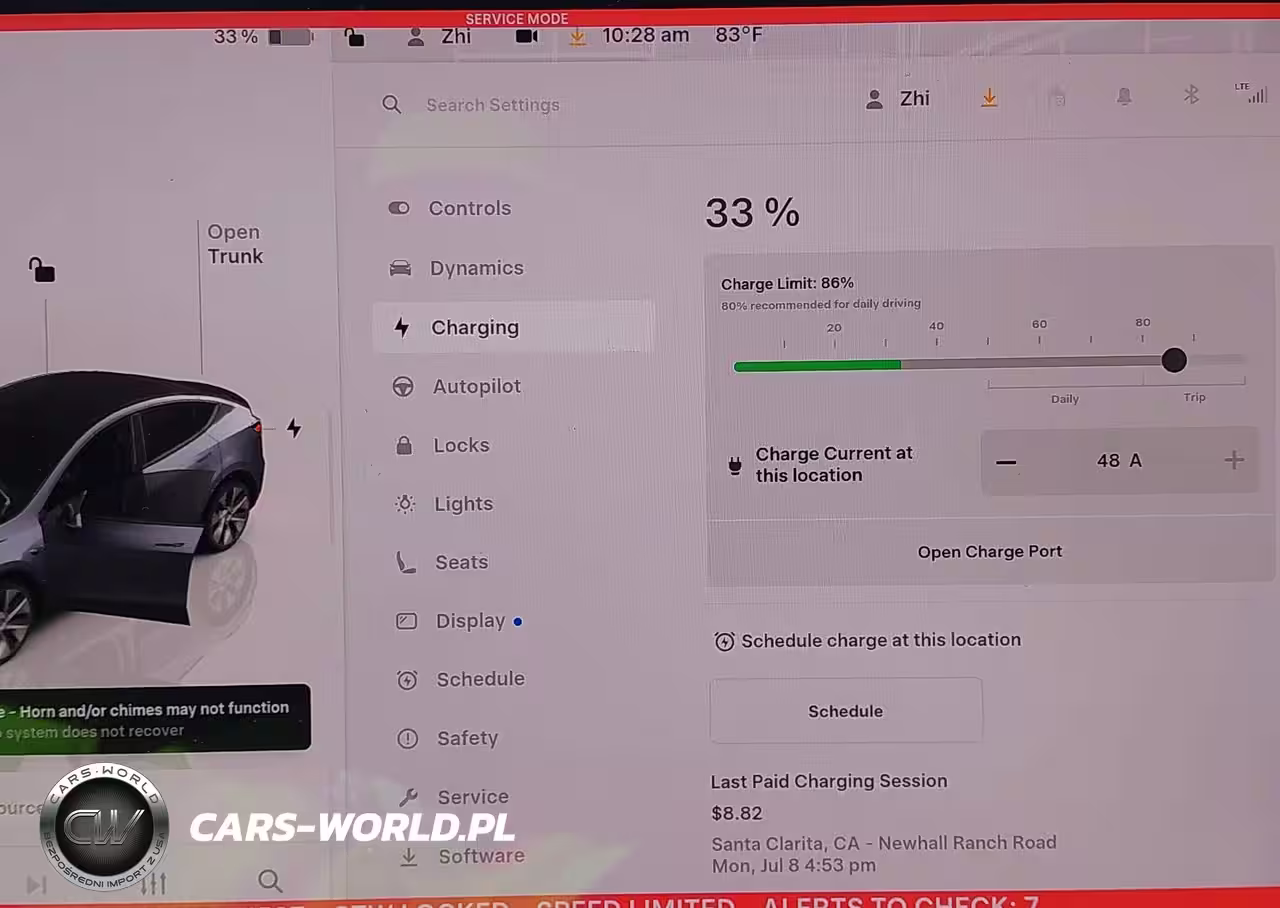Click the charge limit slider handle
The width and height of the screenshot is (1280, 908).
pyautogui.click(x=1174, y=360)
